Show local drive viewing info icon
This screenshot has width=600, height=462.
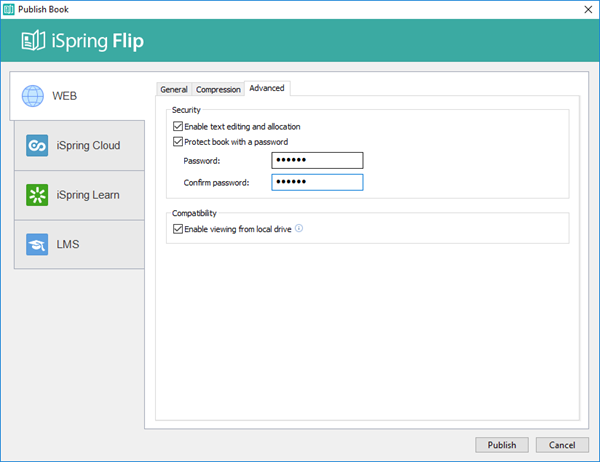click(x=299, y=229)
